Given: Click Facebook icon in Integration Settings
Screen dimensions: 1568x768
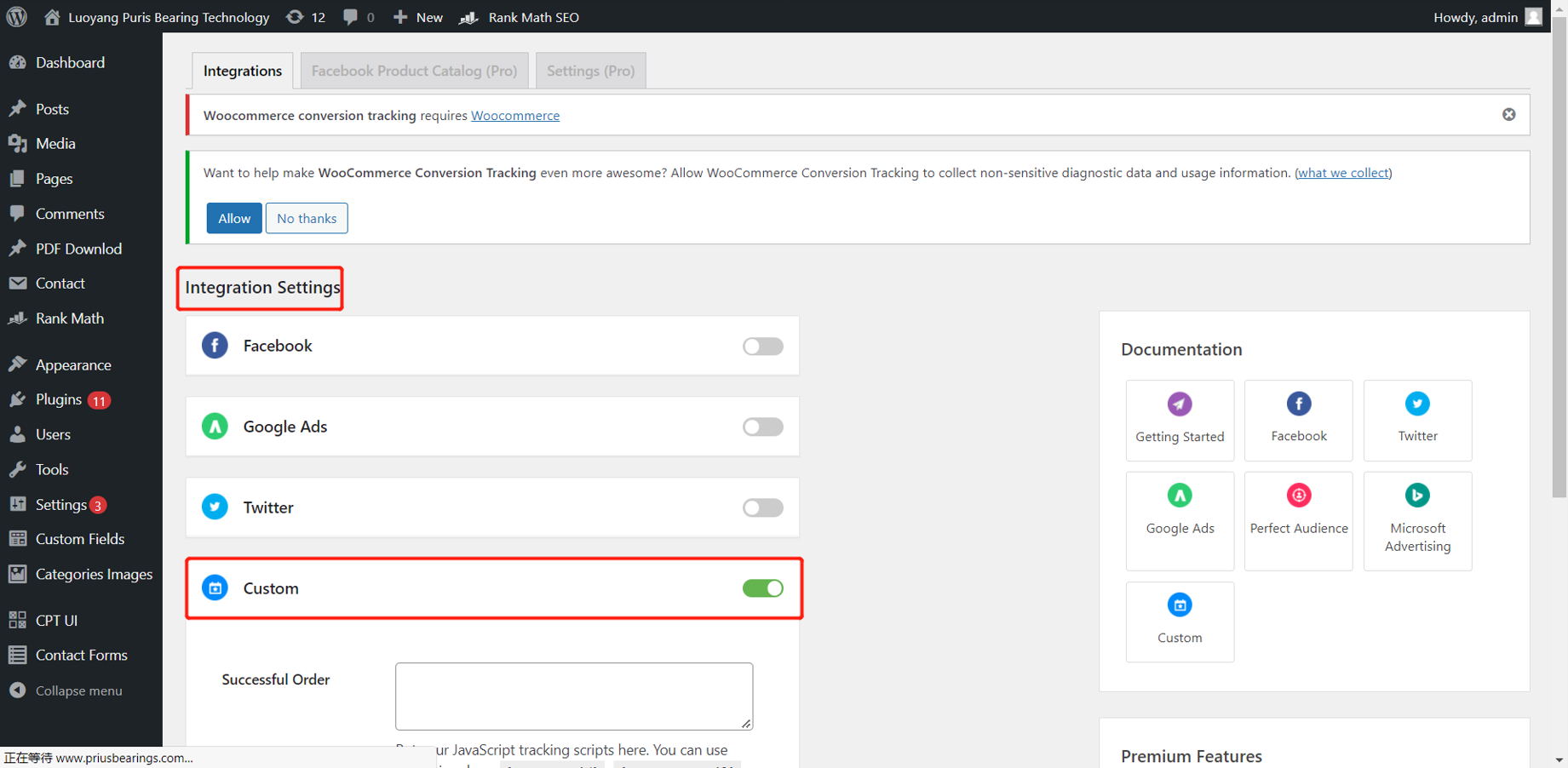Looking at the screenshot, I should coord(215,346).
